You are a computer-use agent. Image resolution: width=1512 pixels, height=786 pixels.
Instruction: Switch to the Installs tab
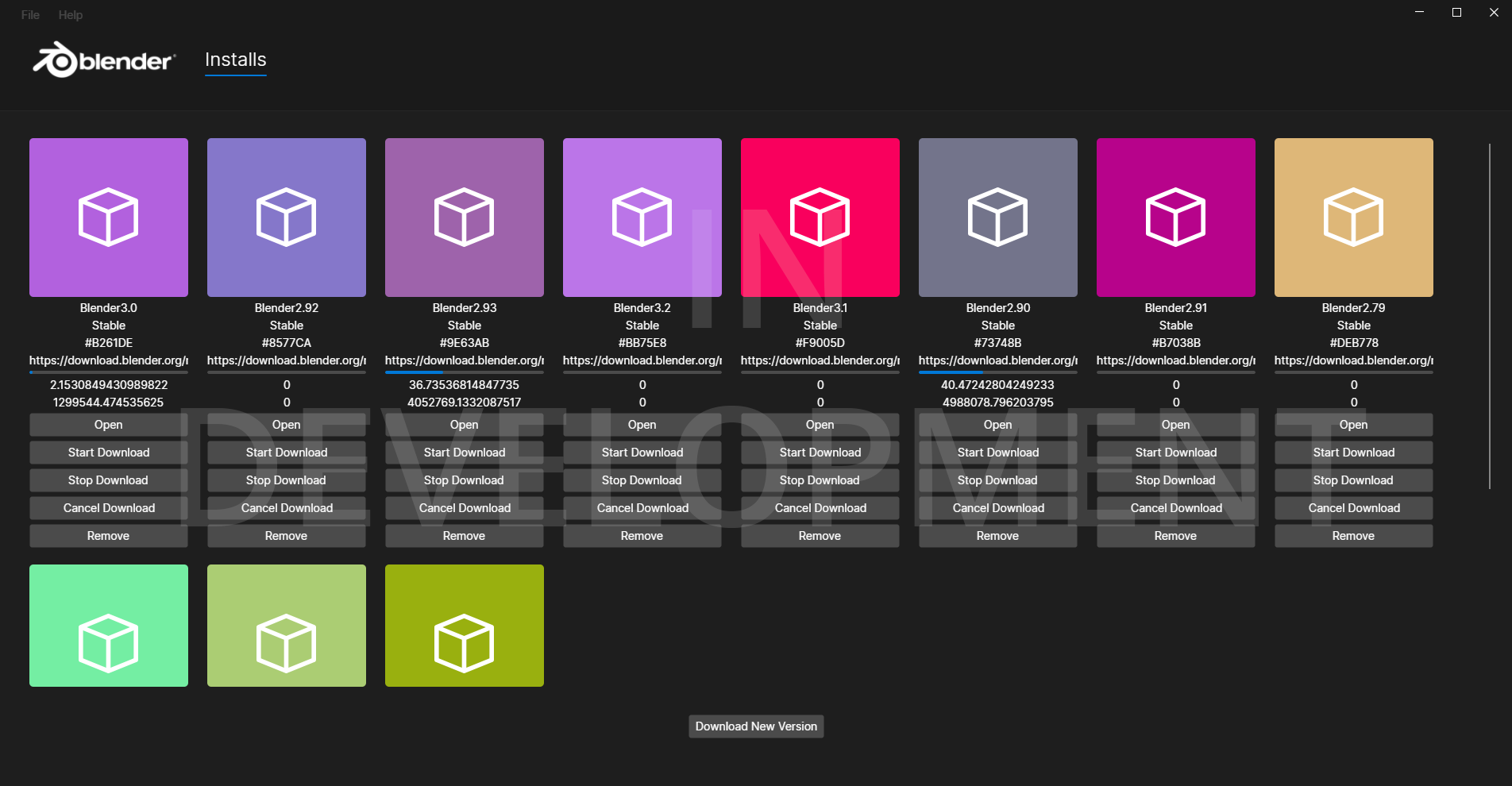[236, 60]
